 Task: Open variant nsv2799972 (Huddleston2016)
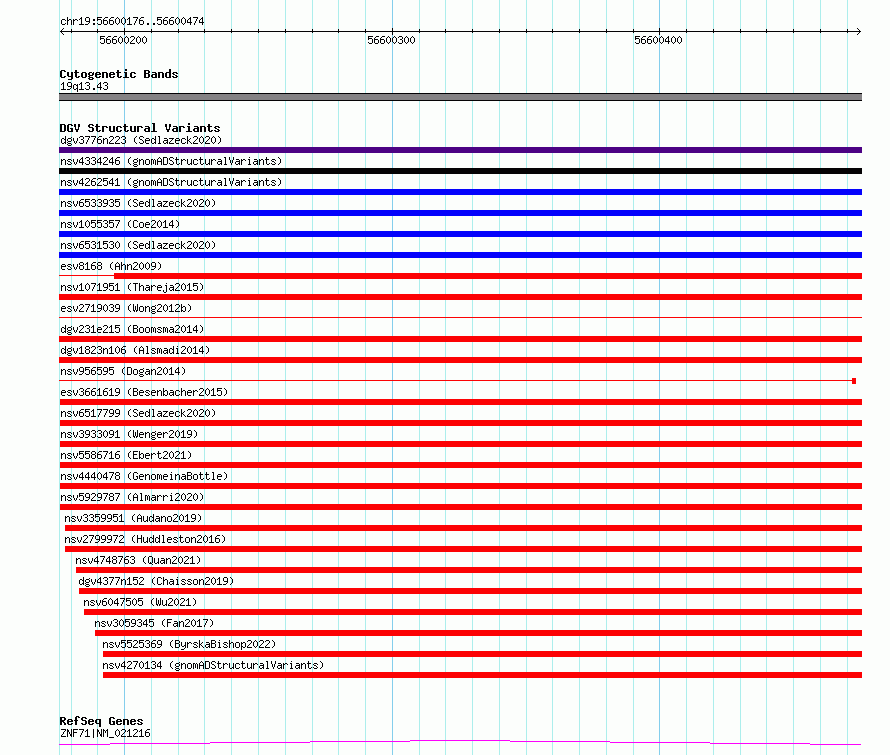point(145,539)
